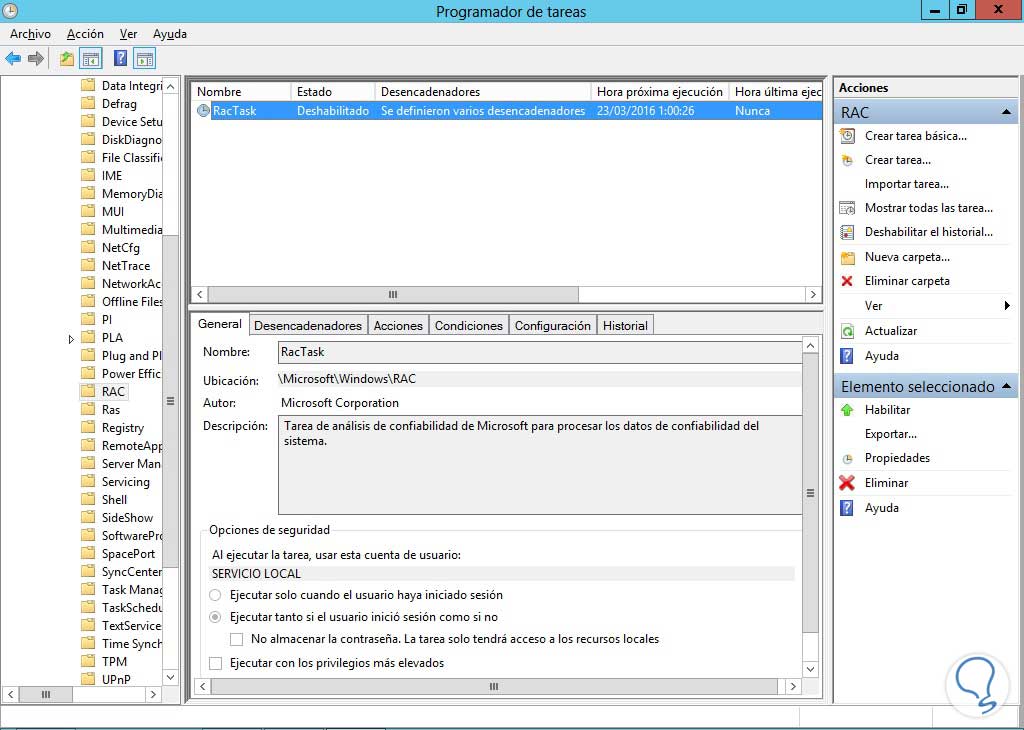Click tree pane scroll down arrow
Image resolution: width=1024 pixels, height=730 pixels.
[x=170, y=677]
